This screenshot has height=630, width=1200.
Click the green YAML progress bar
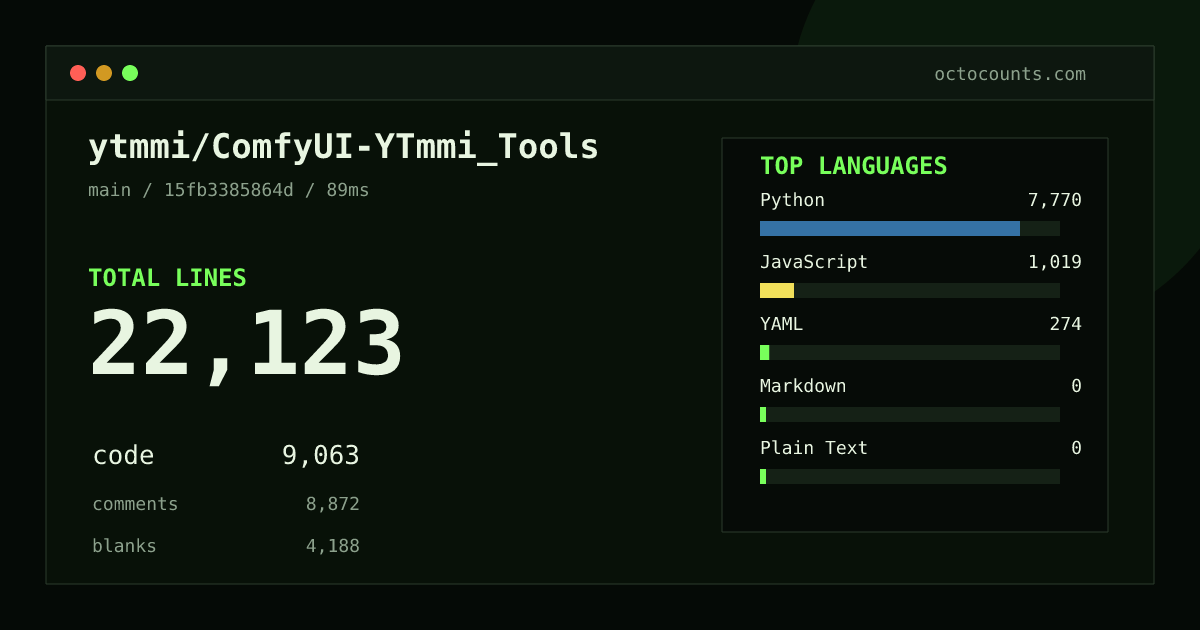764,352
